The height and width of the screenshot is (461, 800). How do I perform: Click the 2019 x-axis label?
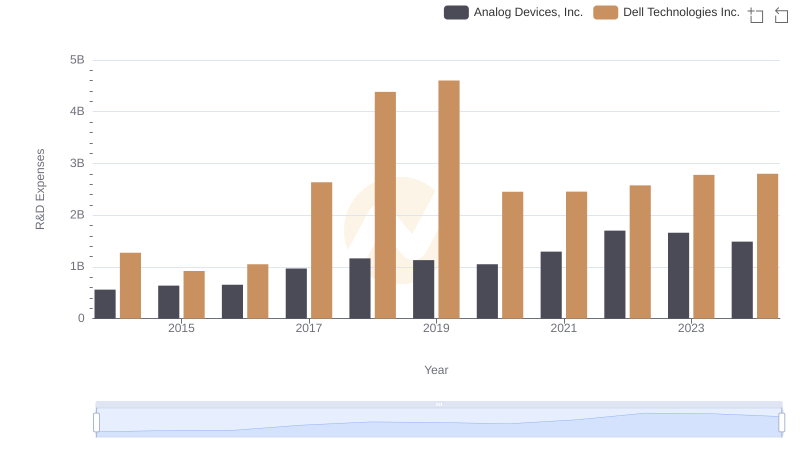tap(436, 328)
